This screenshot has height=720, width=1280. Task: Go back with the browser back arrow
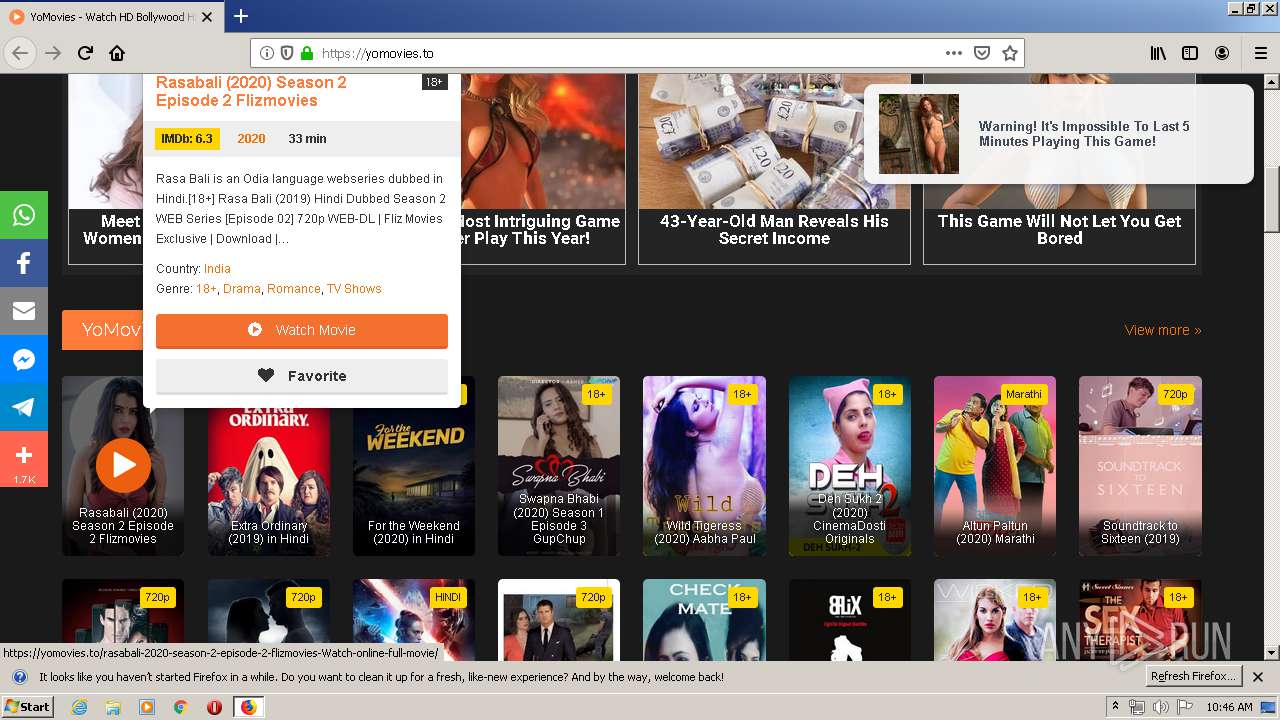click(x=20, y=53)
